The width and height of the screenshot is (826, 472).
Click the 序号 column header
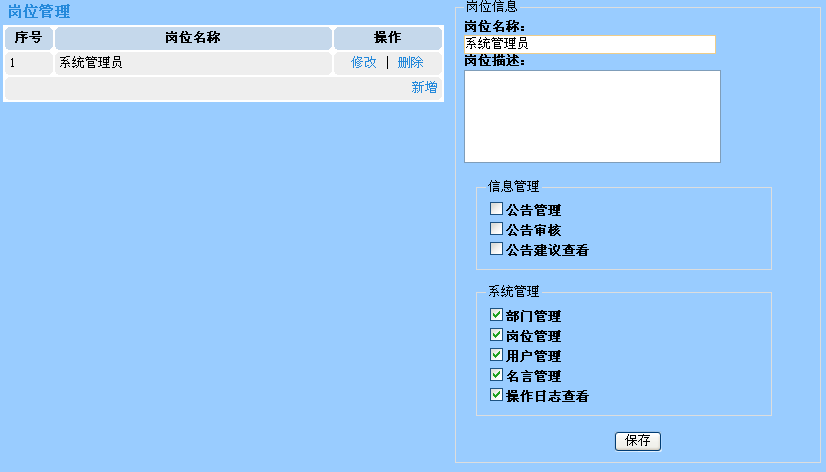pos(28,38)
